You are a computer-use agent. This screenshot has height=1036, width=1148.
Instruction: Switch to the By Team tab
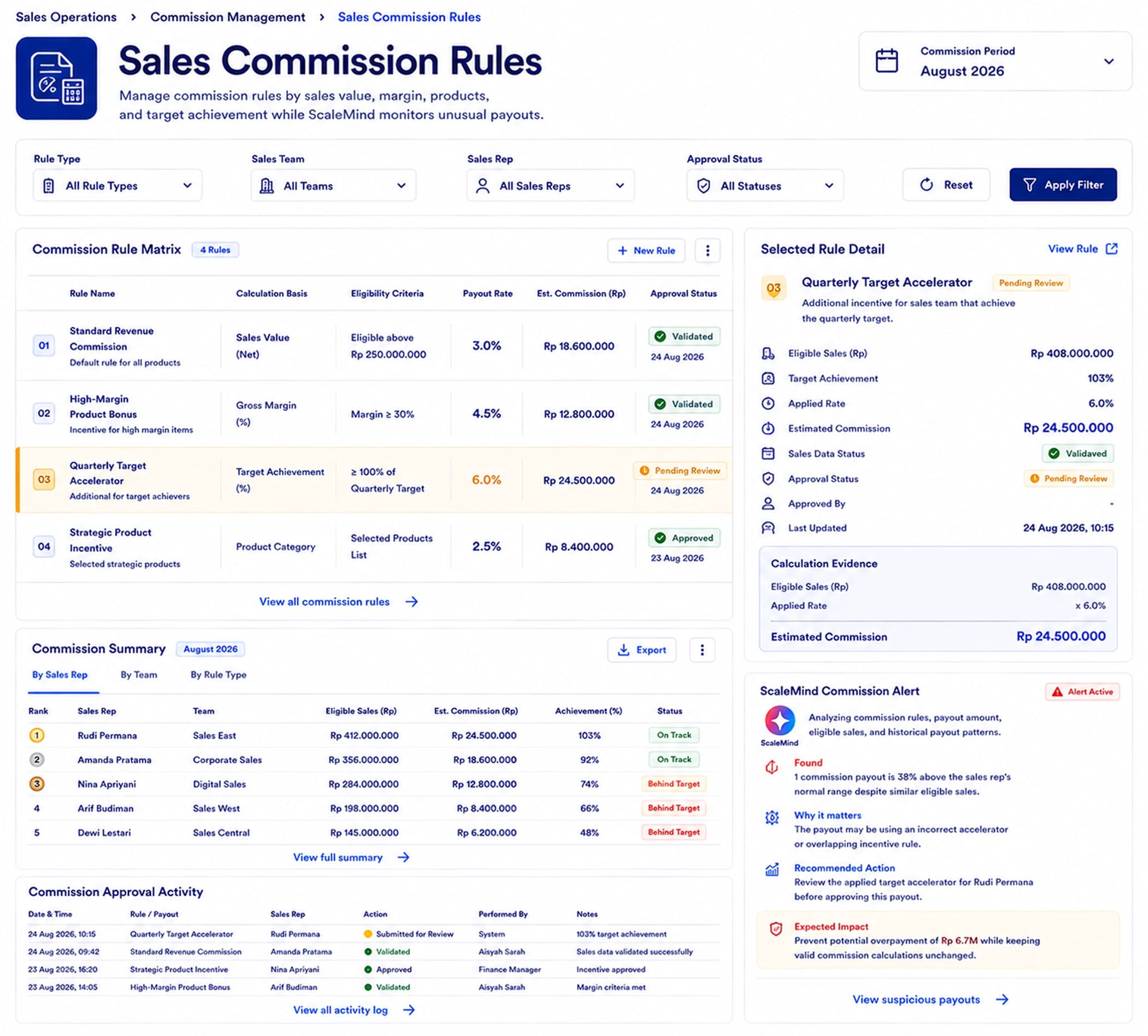(139, 674)
